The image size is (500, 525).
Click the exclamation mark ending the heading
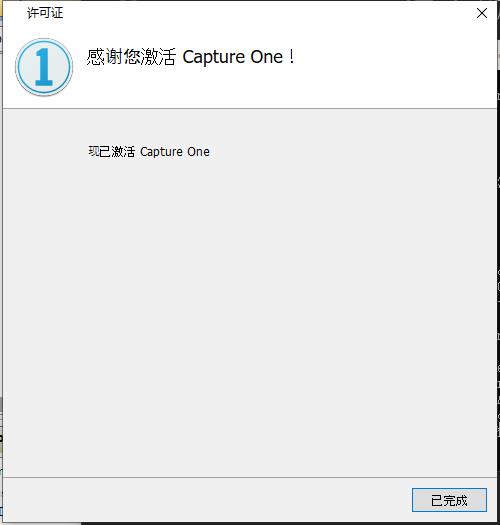point(291,57)
